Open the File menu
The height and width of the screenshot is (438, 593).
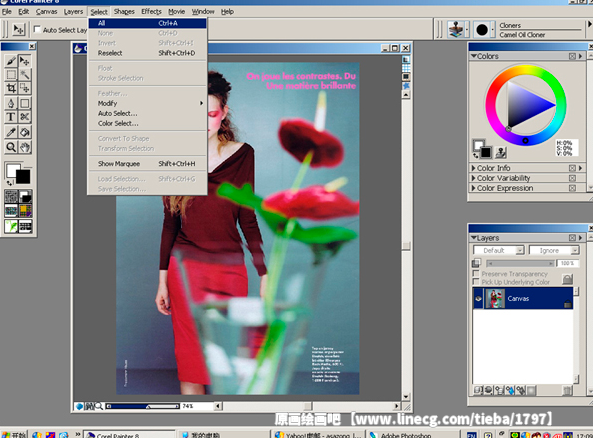coord(6,12)
